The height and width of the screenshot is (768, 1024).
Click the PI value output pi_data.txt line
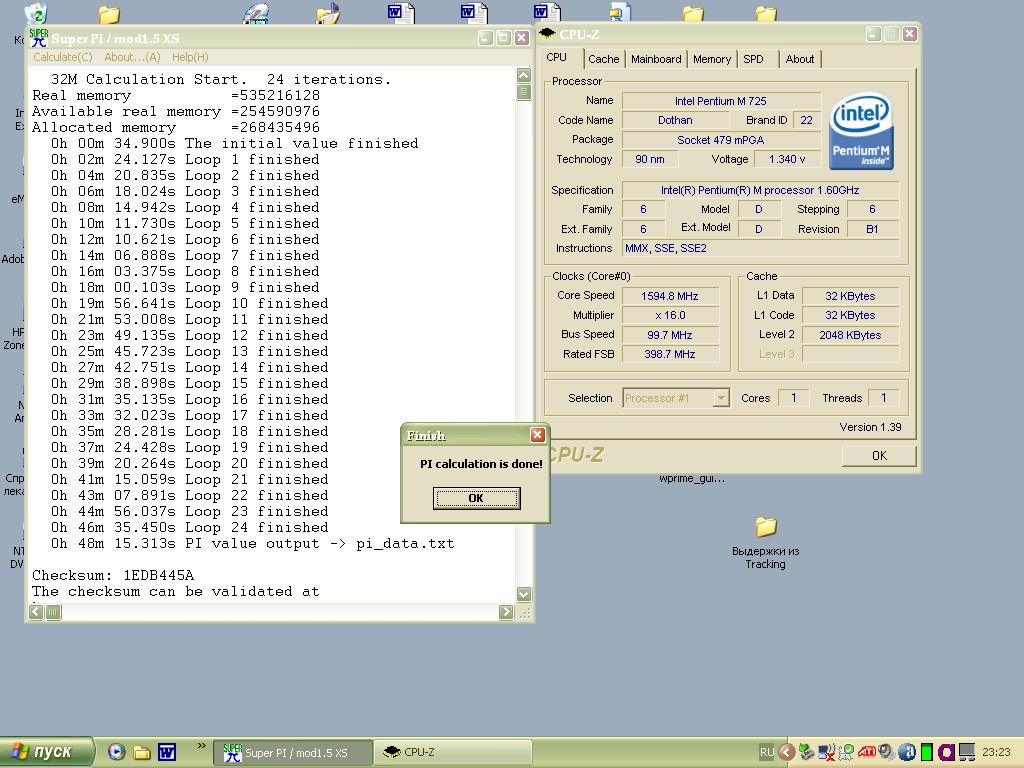pyautogui.click(x=253, y=543)
